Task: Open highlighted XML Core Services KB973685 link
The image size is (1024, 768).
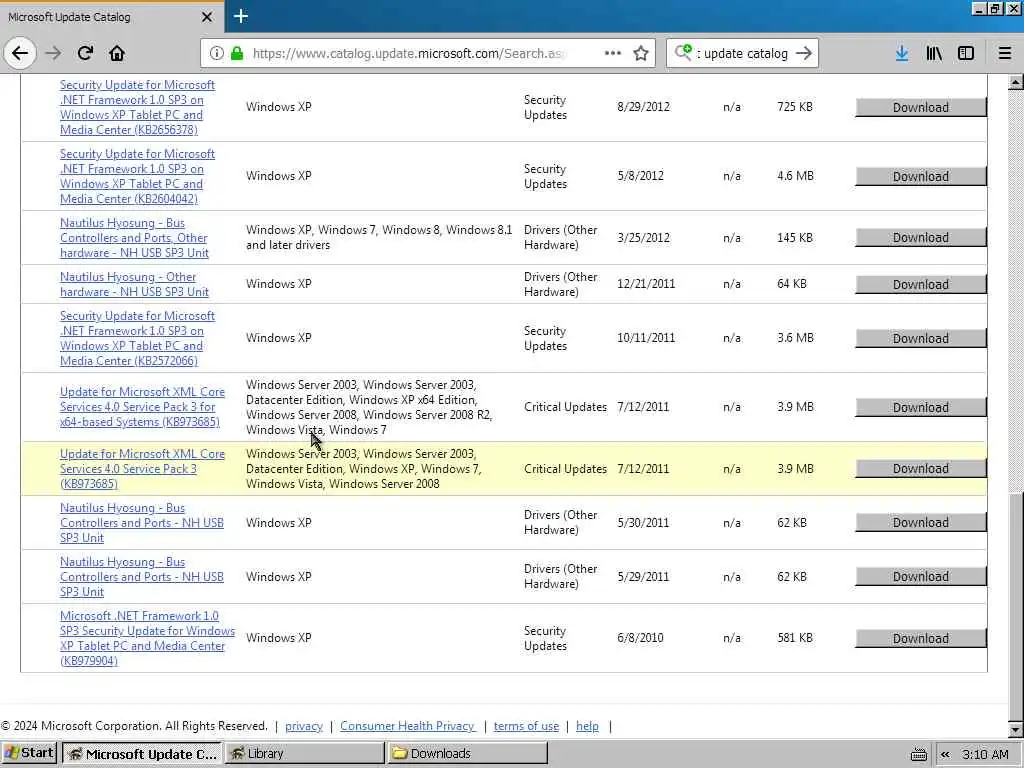Action: (x=142, y=469)
